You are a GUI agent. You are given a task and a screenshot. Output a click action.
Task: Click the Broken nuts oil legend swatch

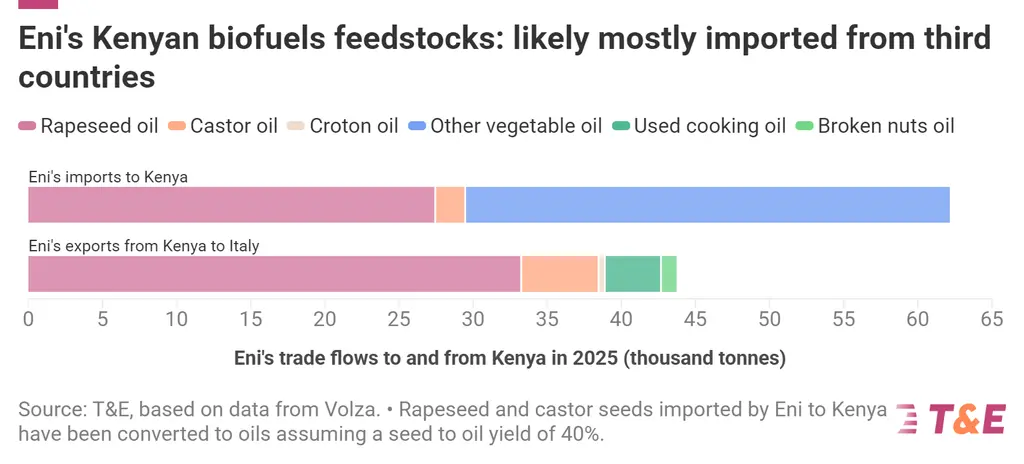click(804, 126)
